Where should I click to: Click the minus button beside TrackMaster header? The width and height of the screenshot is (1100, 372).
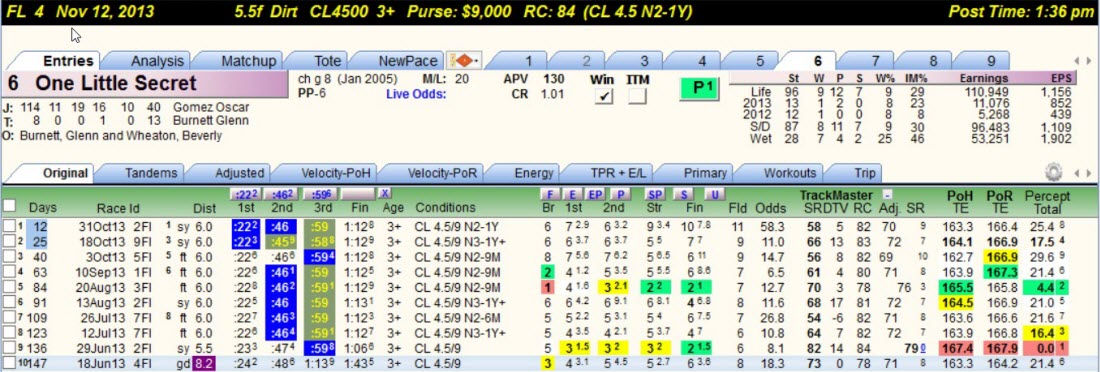(x=887, y=194)
